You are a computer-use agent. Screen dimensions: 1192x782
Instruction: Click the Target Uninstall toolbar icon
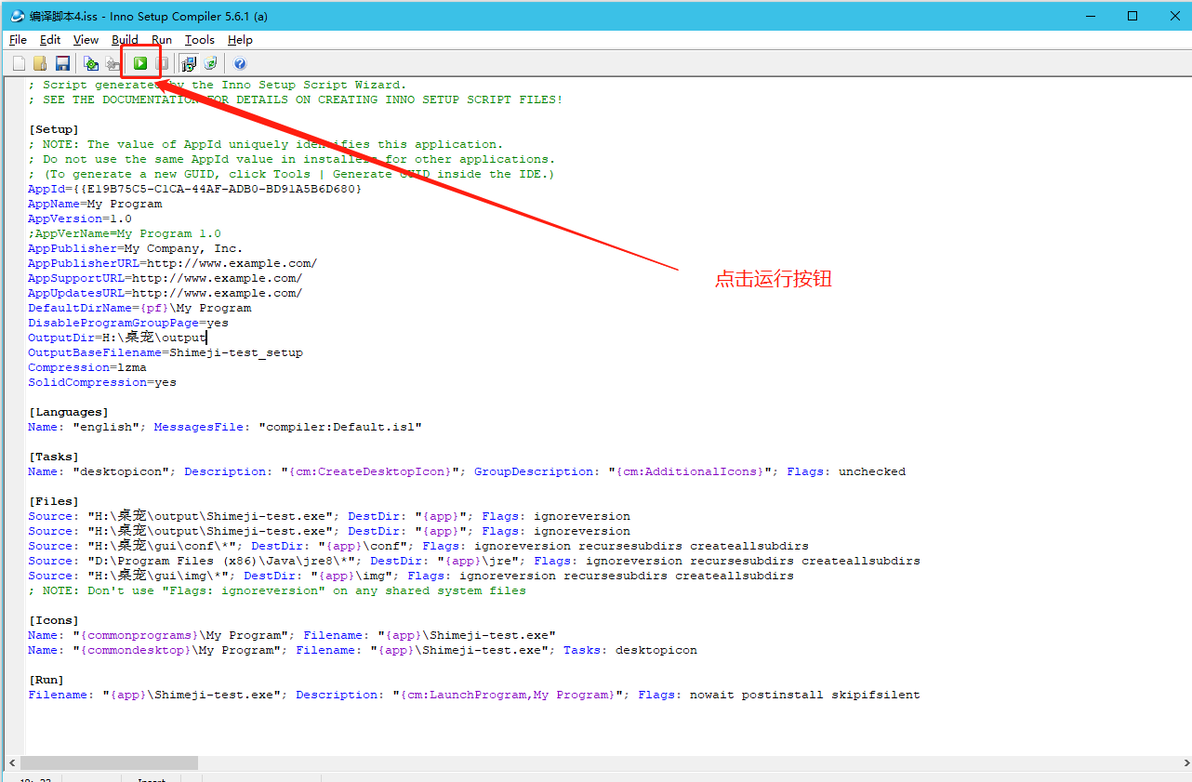pos(211,64)
